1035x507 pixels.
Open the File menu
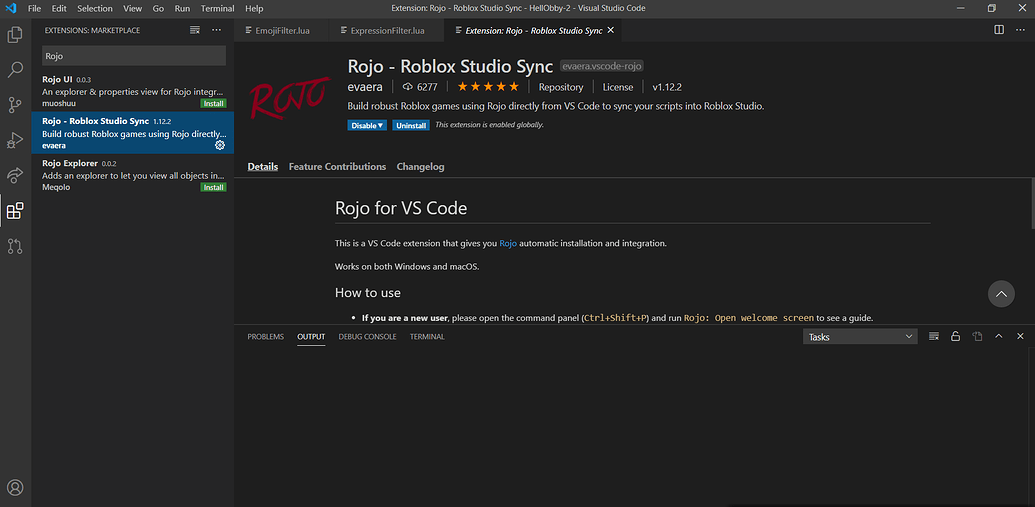click(34, 9)
